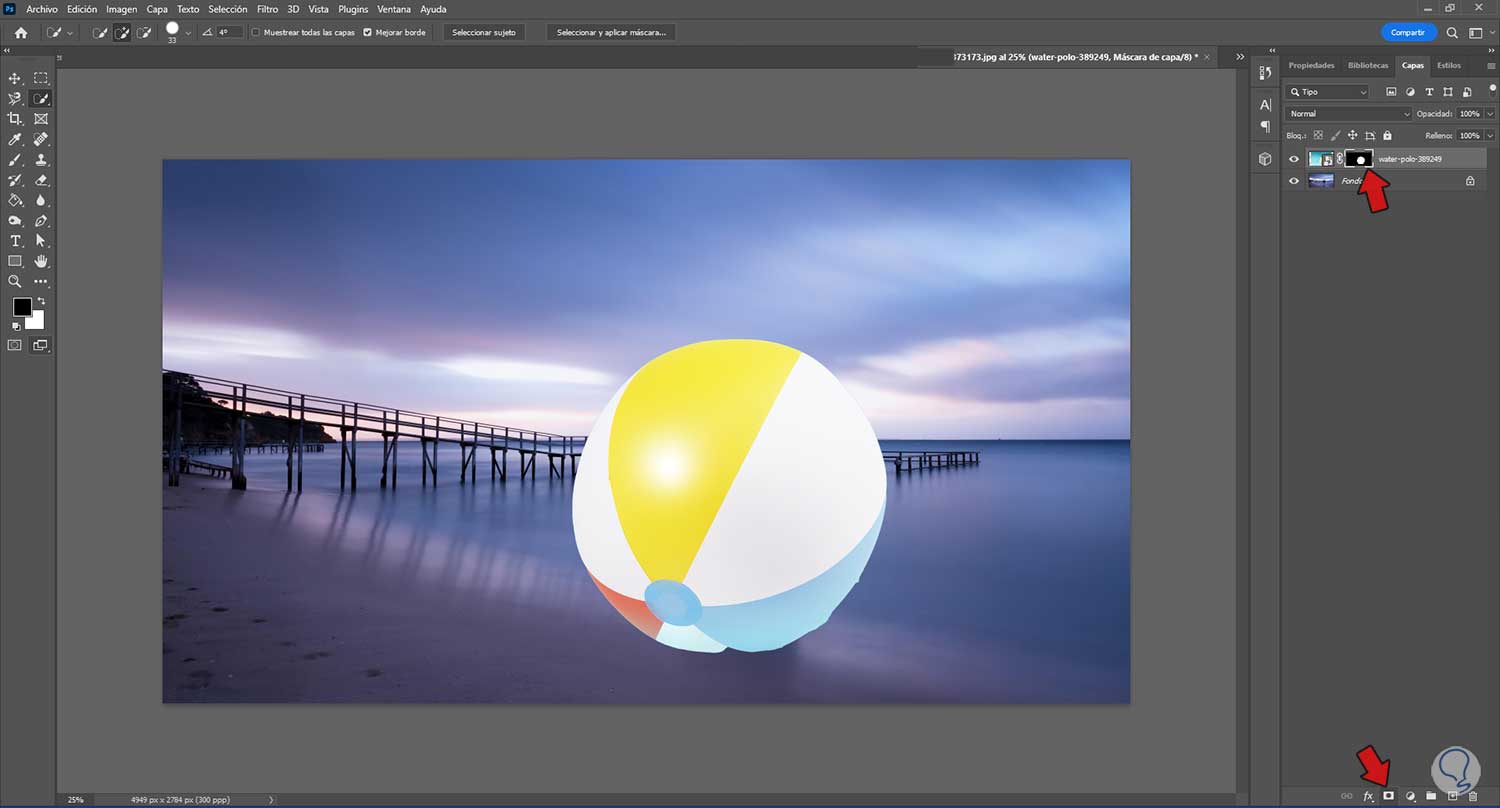Screen dimensions: 1500x808
Task: Select the Crop tool
Action: tap(15, 119)
